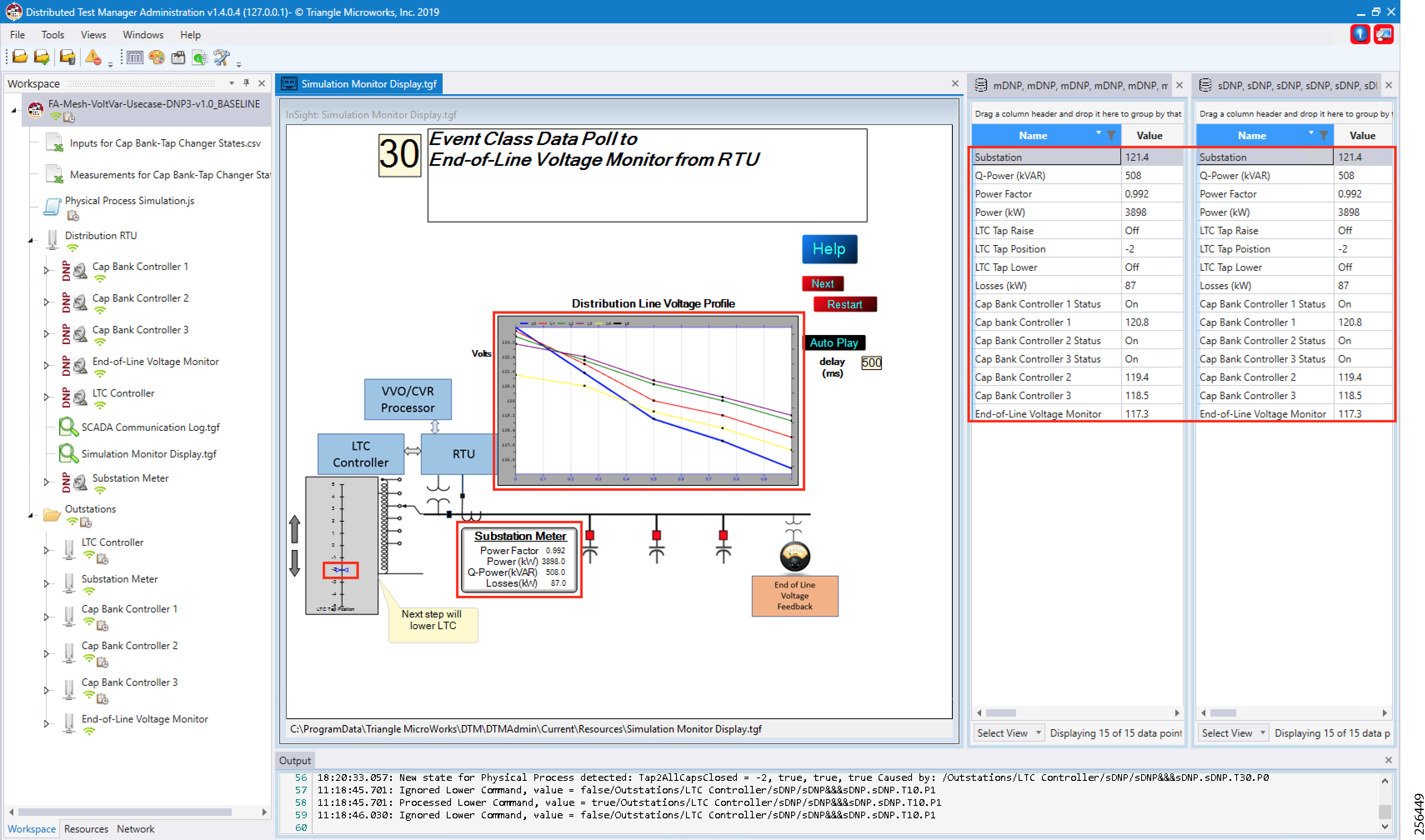
Task: Open the File menu
Action: 18,35
